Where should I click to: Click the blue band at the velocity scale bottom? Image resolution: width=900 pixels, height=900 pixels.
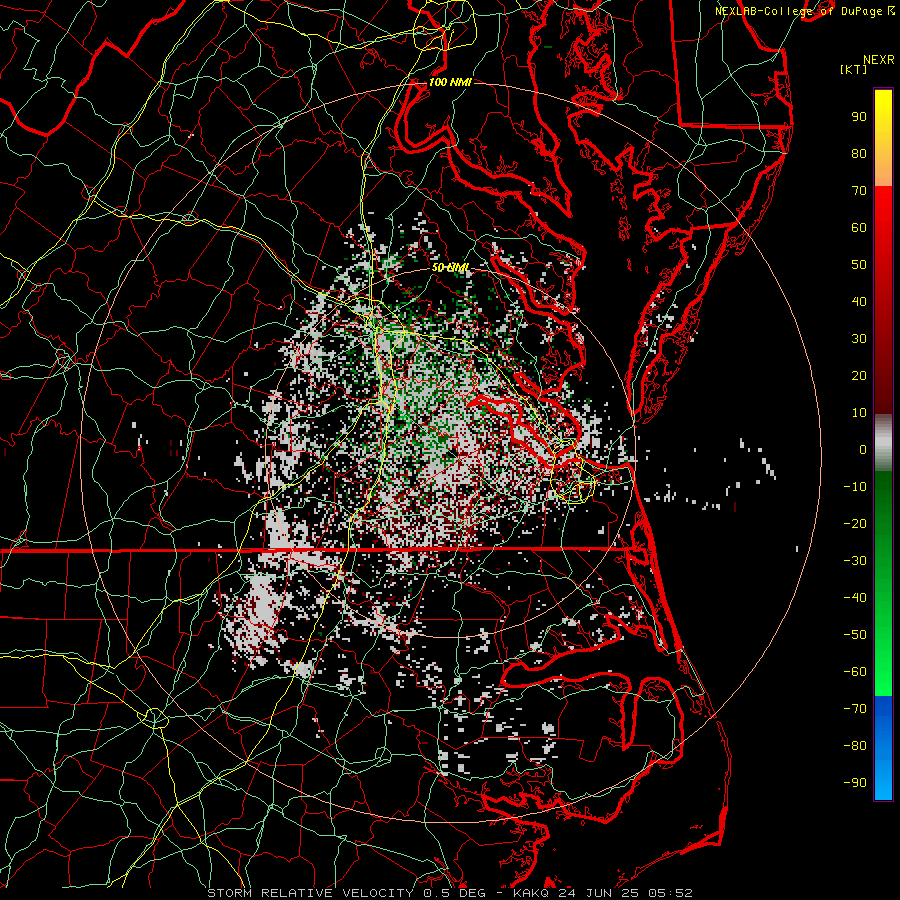click(x=883, y=747)
